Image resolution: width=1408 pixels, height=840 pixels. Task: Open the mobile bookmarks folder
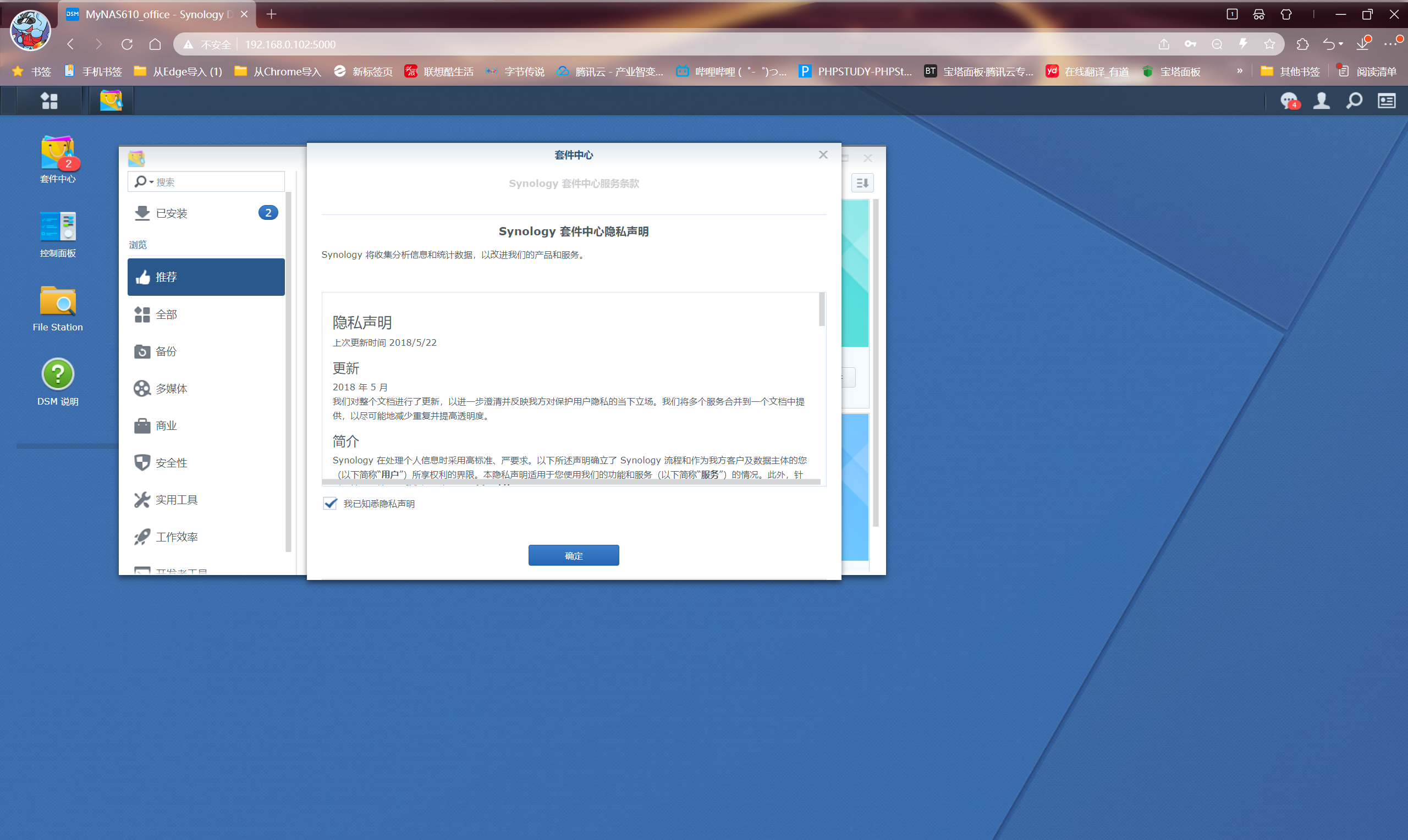click(93, 71)
